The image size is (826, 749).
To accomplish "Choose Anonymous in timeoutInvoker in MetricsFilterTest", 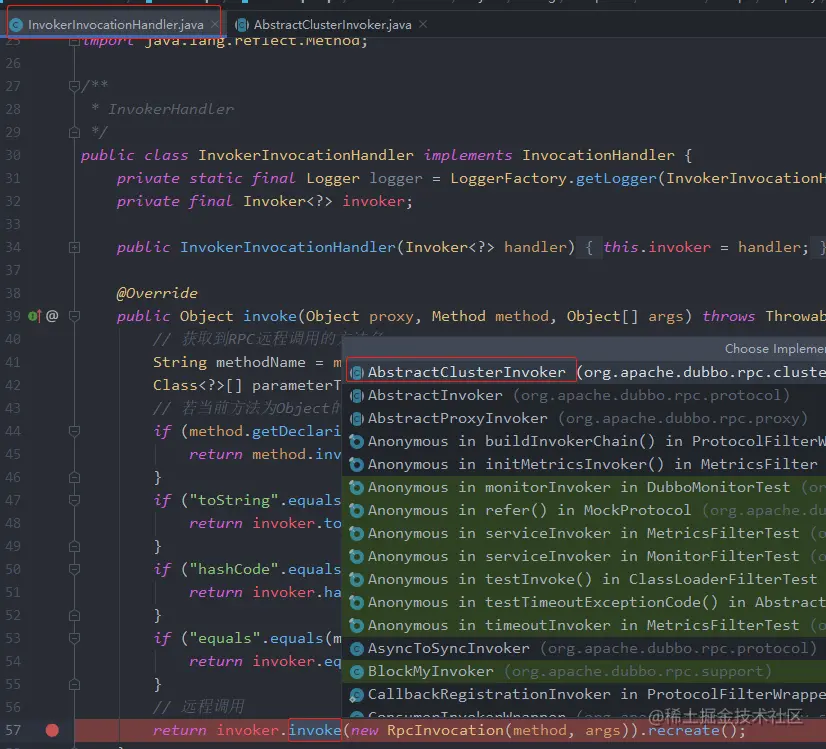I will [x=584, y=626].
